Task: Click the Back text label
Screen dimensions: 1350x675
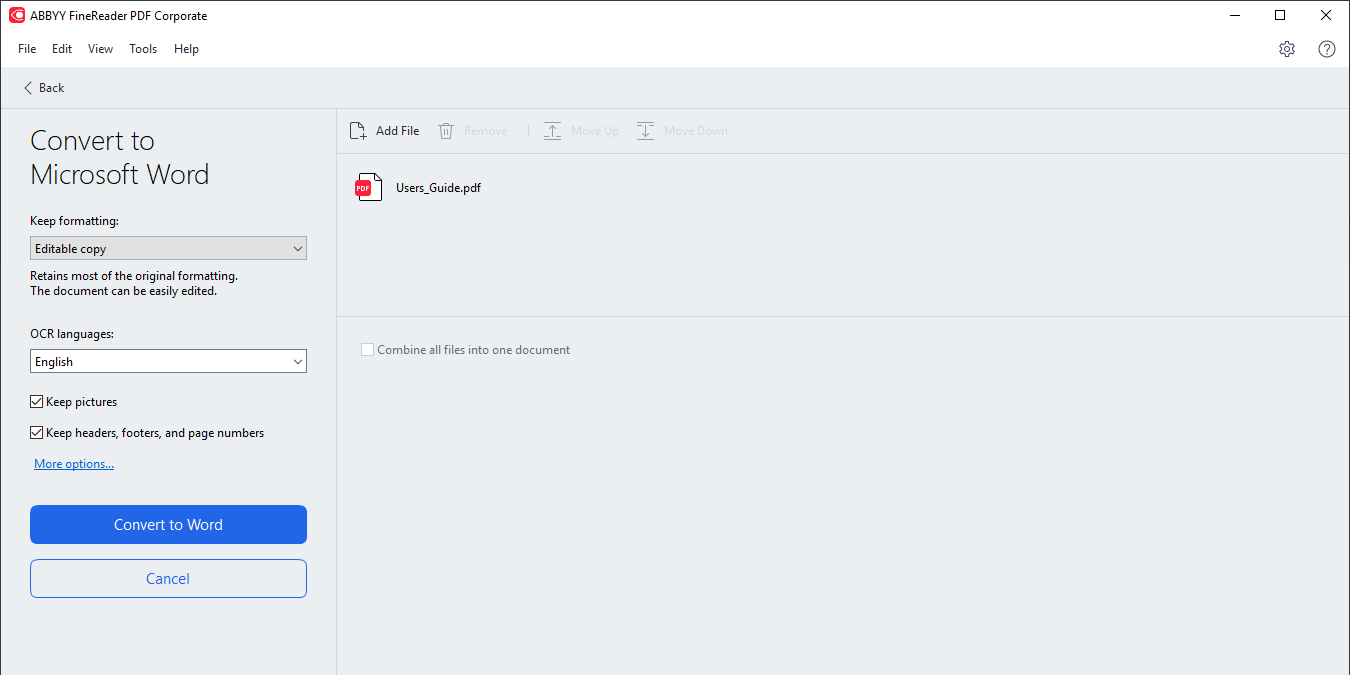Action: point(52,88)
